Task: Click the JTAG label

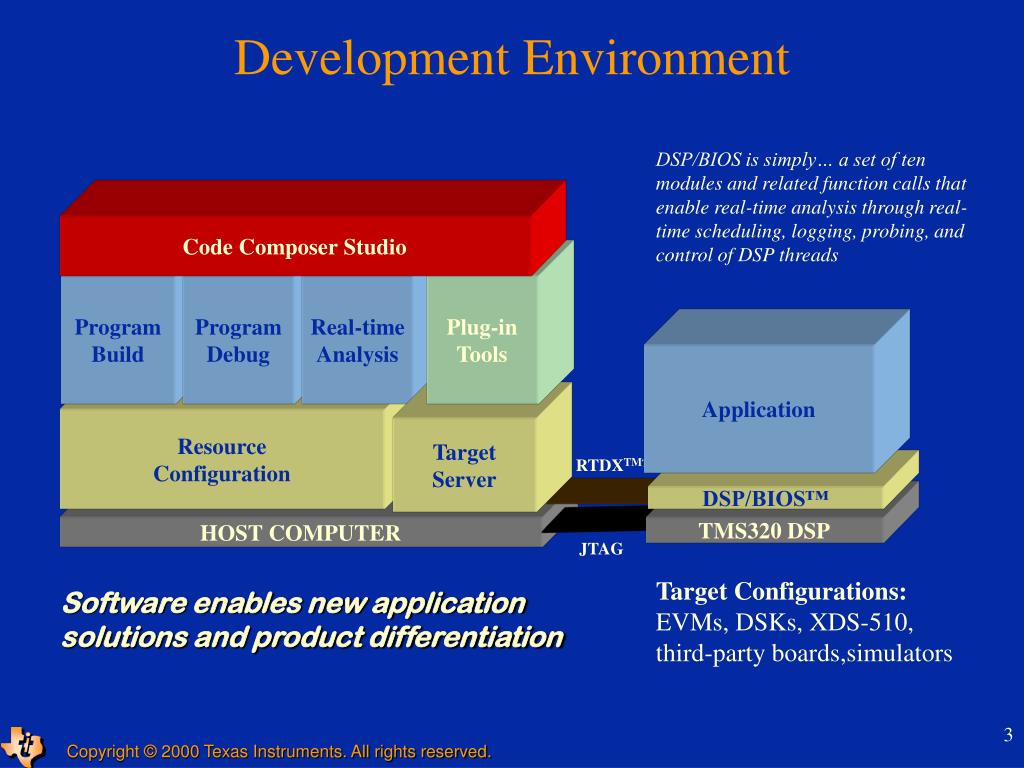Action: (x=601, y=549)
